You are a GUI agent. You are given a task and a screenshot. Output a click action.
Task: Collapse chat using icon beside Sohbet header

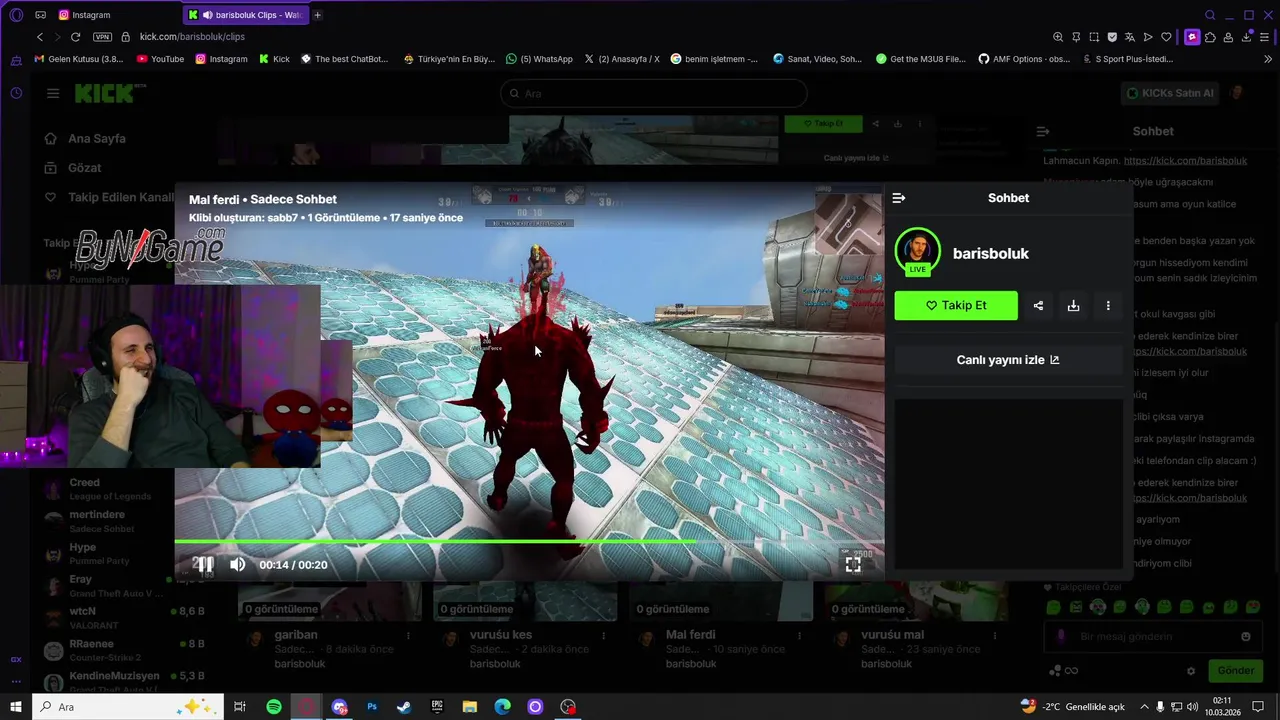coord(898,198)
